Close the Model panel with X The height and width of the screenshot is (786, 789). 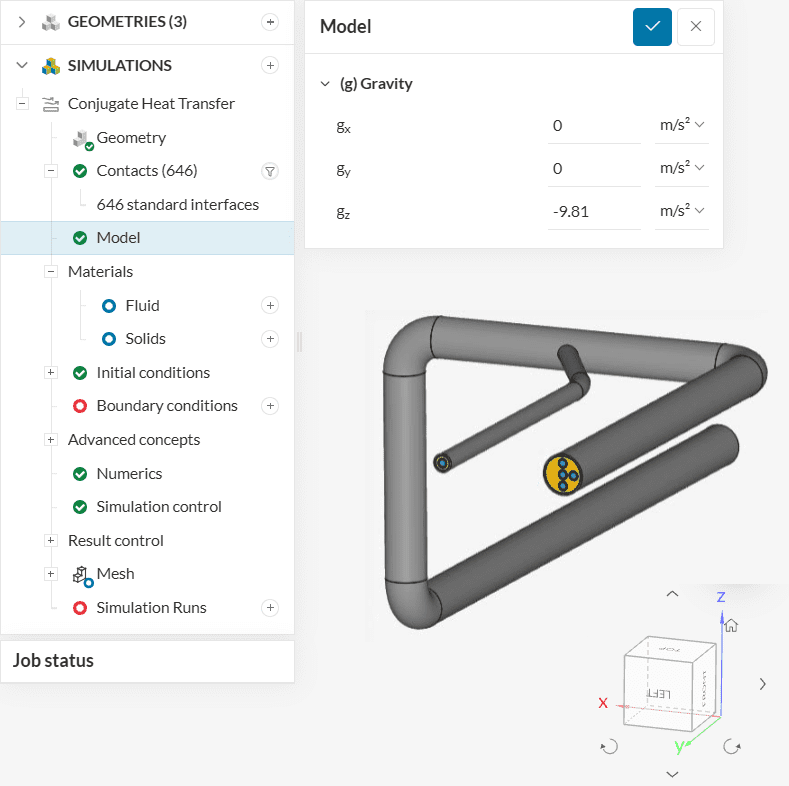pos(695,27)
